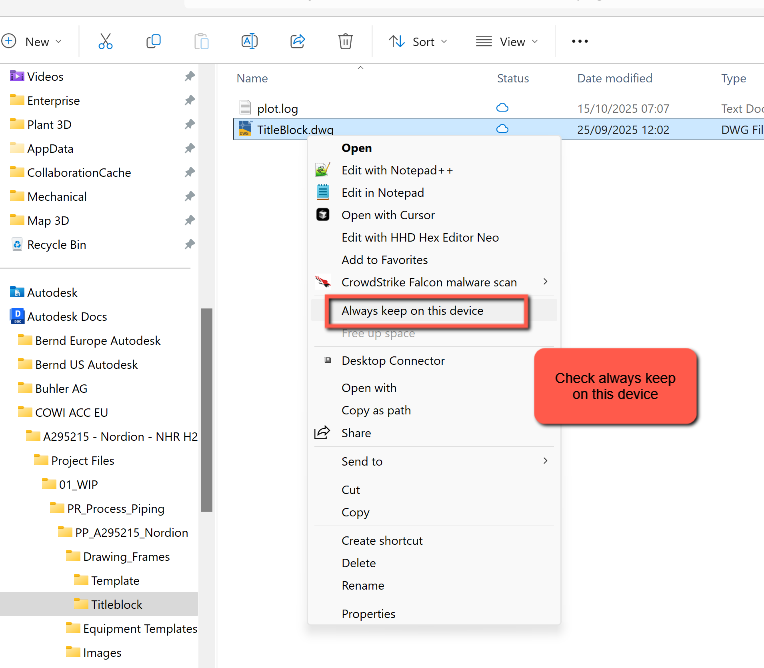Select Copy as path
This screenshot has width=764, height=668.
376,410
